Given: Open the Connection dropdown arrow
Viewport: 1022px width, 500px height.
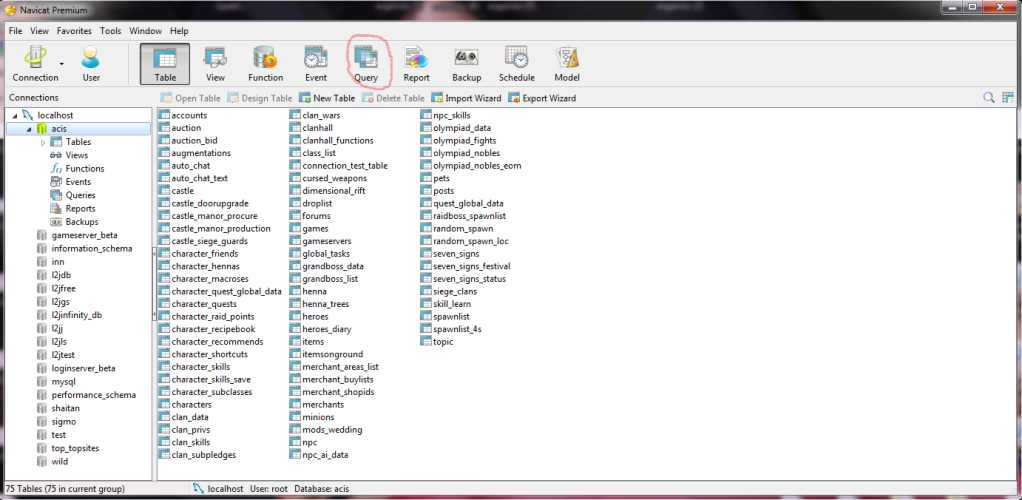Looking at the screenshot, I should click(63, 63).
